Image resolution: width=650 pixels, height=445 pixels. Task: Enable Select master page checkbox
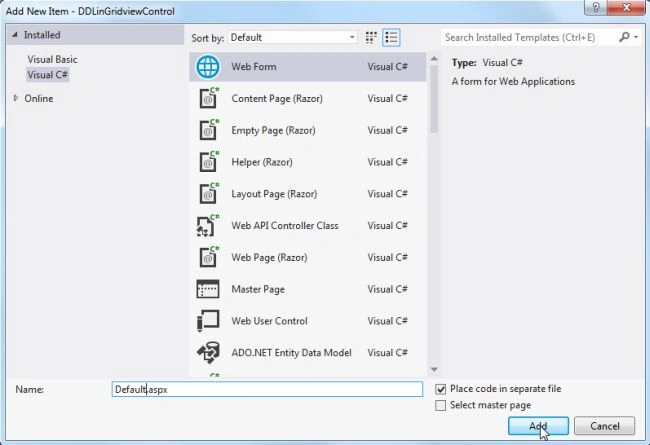tap(441, 405)
